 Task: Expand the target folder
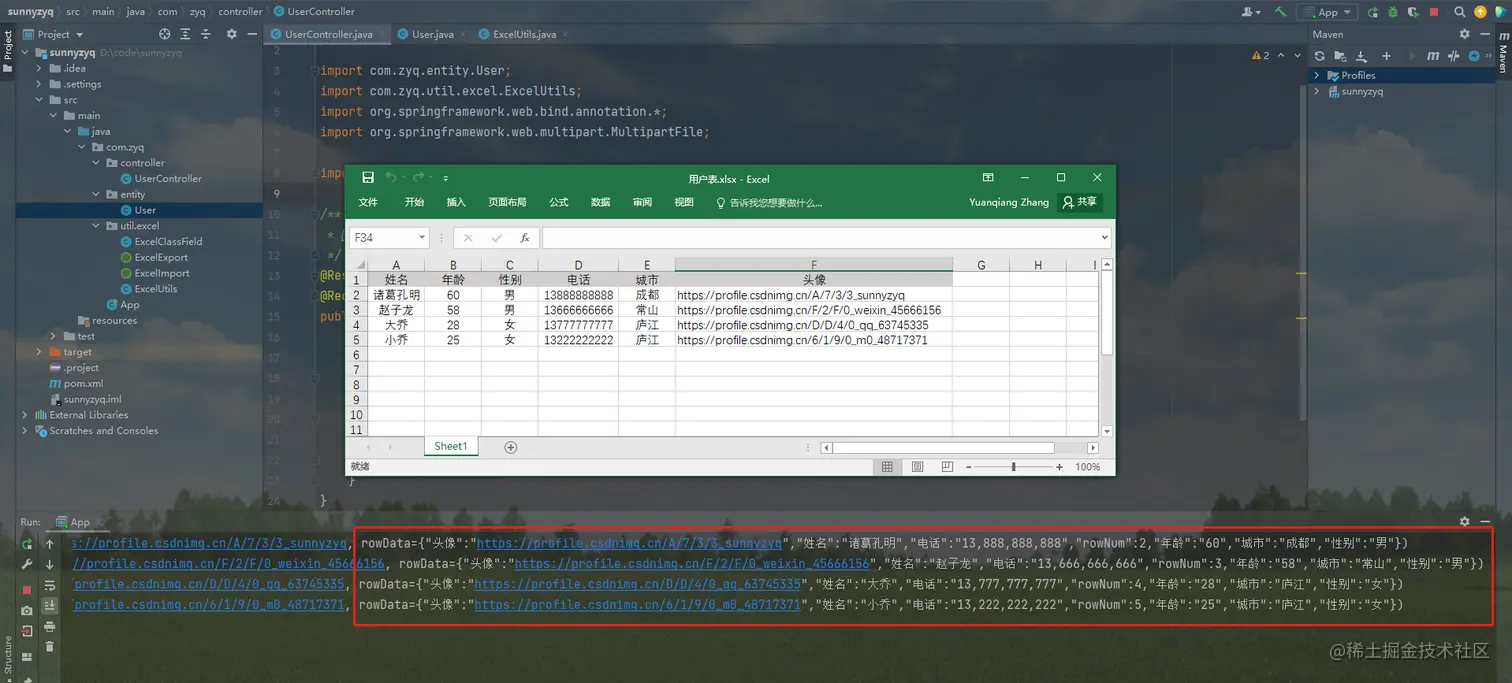[x=41, y=352]
